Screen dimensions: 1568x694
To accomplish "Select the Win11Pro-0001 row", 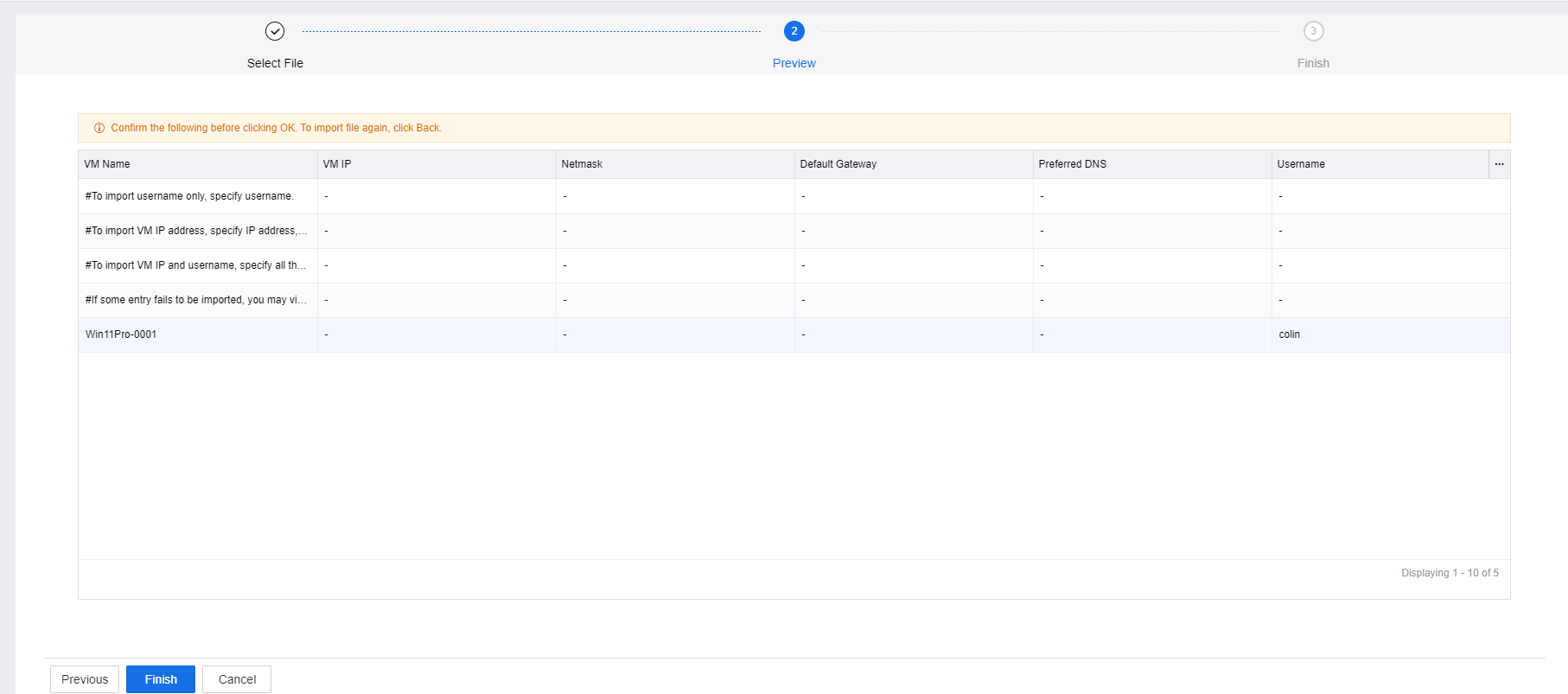I will pyautogui.click(x=121, y=334).
